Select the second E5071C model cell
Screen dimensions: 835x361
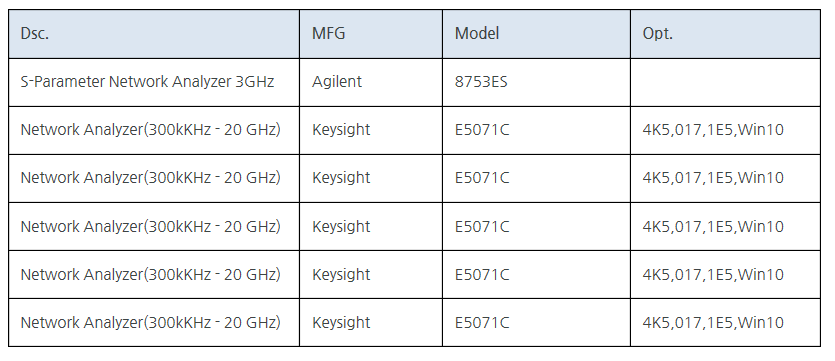click(536, 178)
